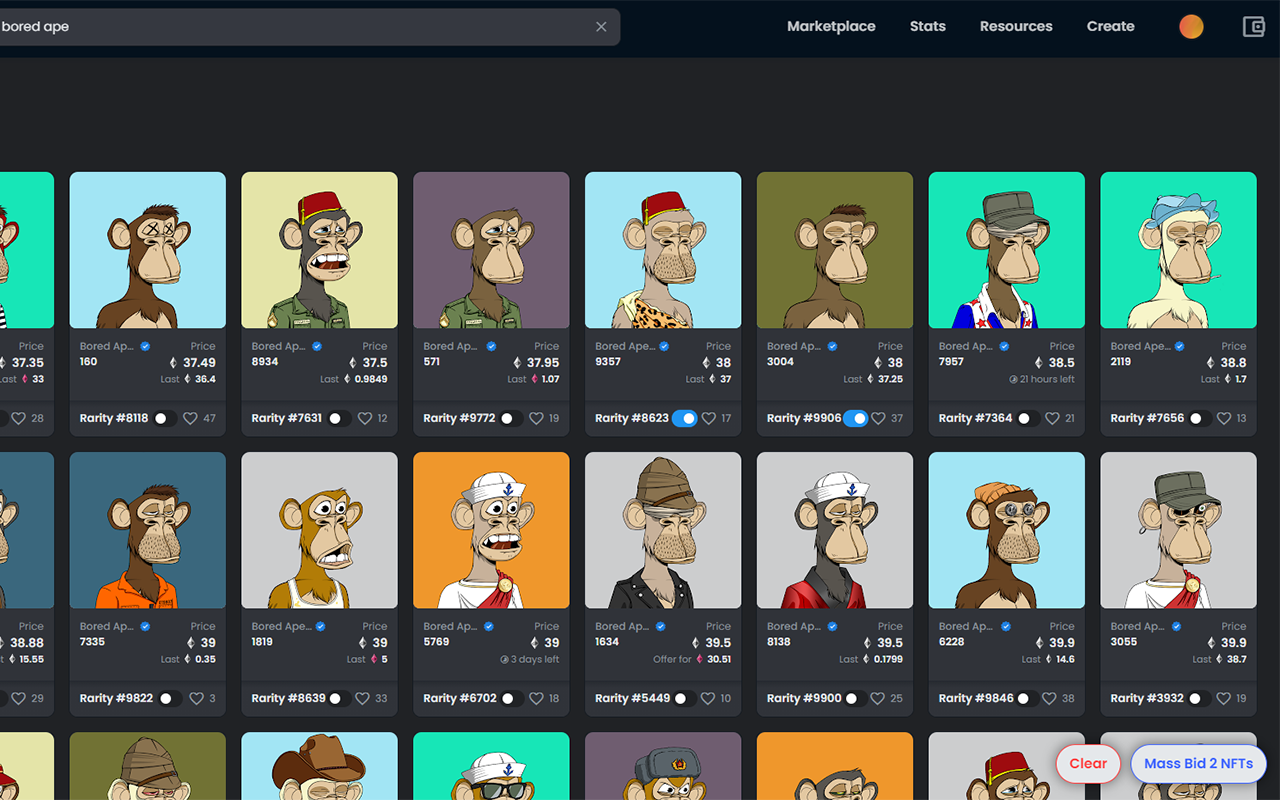Click clock icon beside '21 hours left'
Viewport: 1280px width, 800px height.
[x=1013, y=379]
